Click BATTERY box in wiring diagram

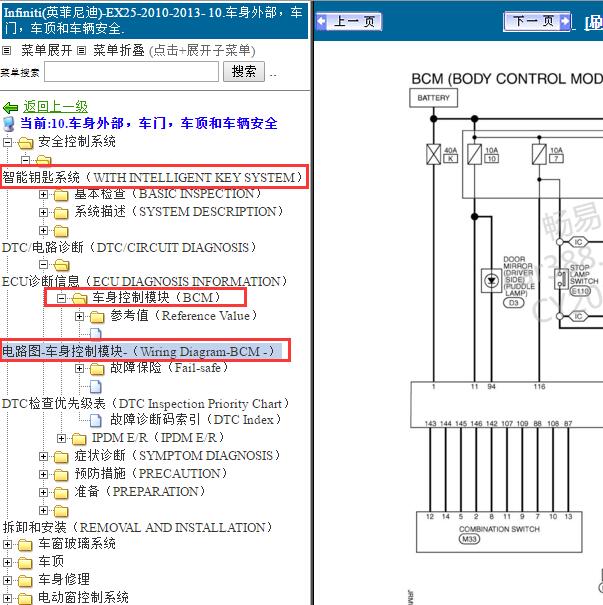(434, 98)
